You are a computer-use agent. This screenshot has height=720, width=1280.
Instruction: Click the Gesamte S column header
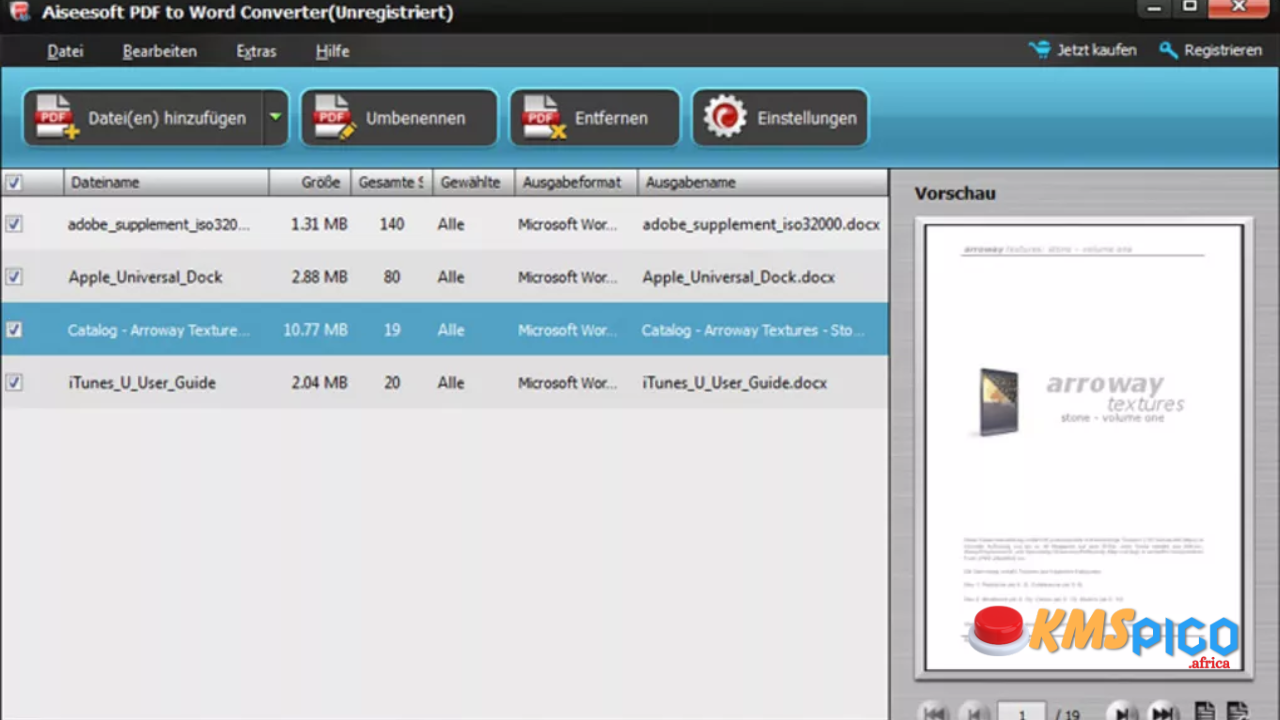pos(392,182)
